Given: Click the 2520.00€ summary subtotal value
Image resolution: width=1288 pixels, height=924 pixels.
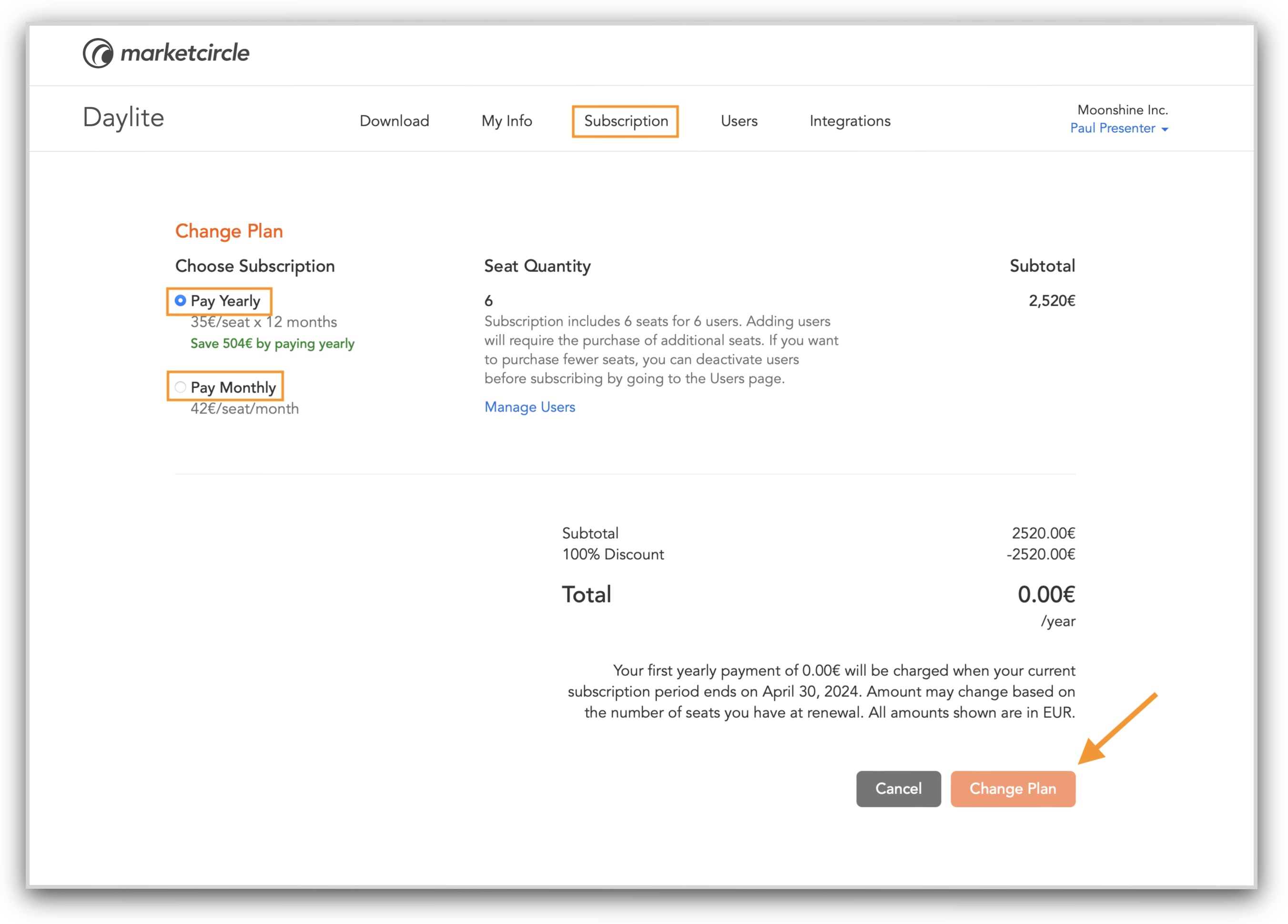Looking at the screenshot, I should pyautogui.click(x=1043, y=533).
